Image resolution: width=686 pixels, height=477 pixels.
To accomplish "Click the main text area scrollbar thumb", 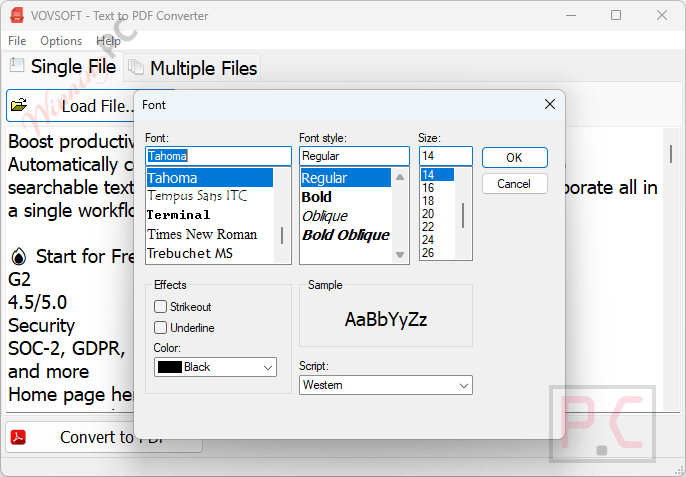I will (x=671, y=154).
